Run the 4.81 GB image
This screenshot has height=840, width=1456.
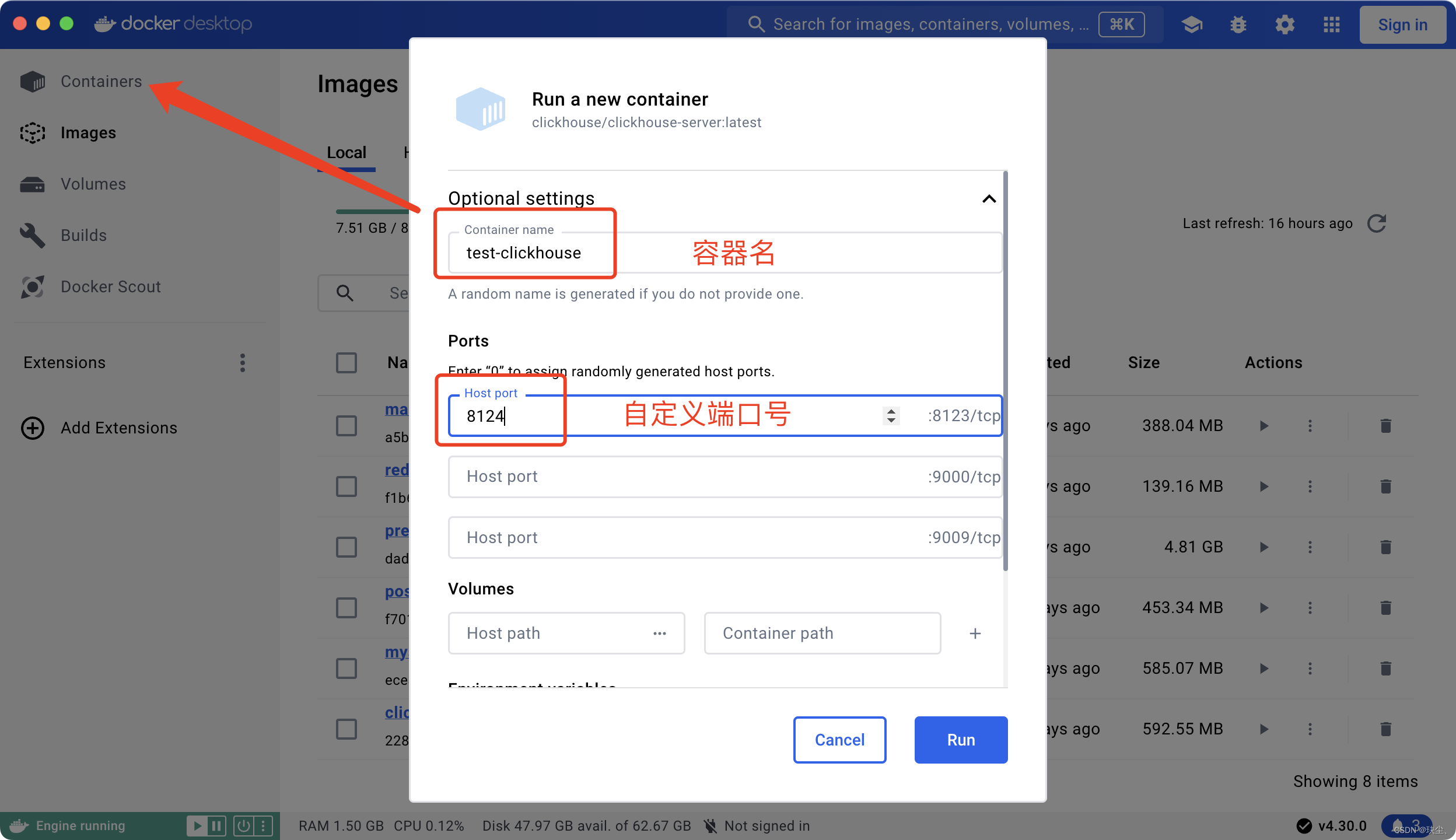(x=1263, y=547)
